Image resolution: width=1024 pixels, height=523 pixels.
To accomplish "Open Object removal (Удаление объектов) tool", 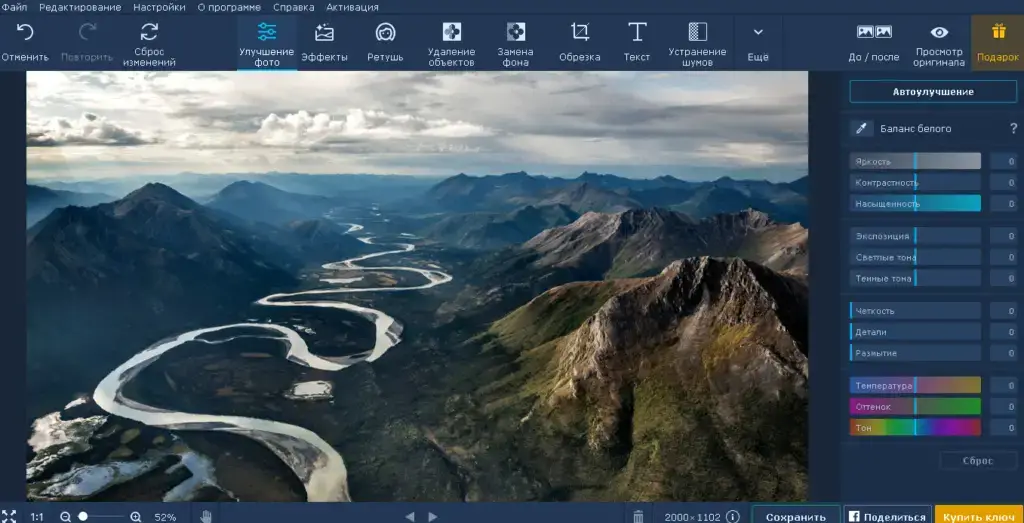I will [x=451, y=33].
